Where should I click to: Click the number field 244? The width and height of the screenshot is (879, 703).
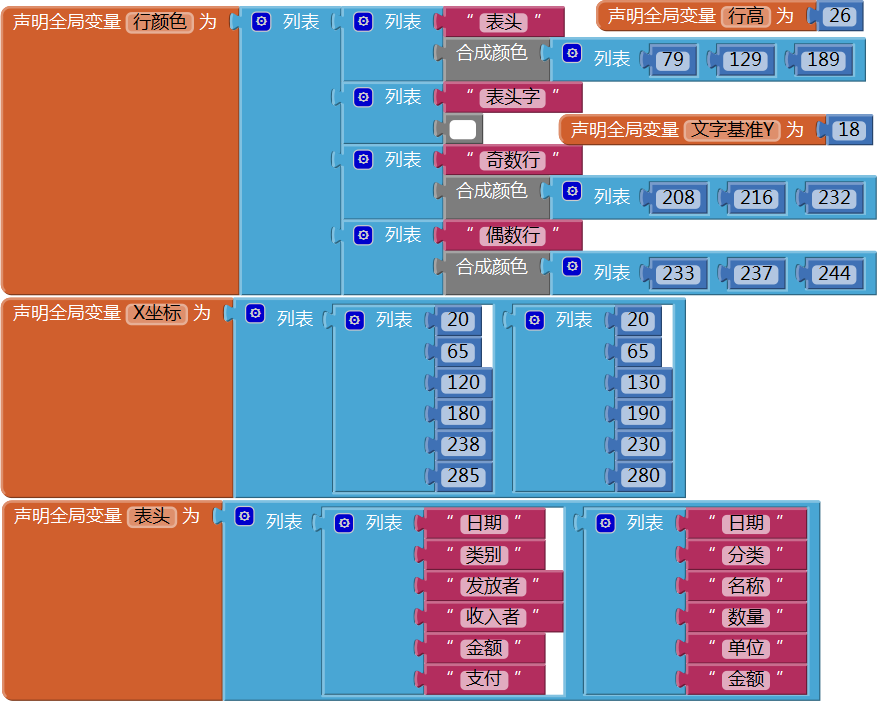[834, 274]
